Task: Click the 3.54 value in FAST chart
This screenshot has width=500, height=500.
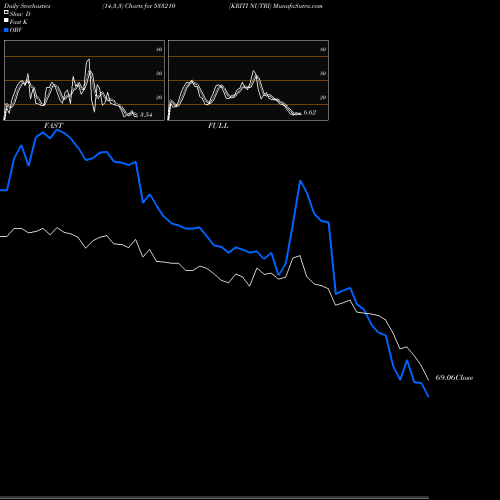Action: (146, 115)
